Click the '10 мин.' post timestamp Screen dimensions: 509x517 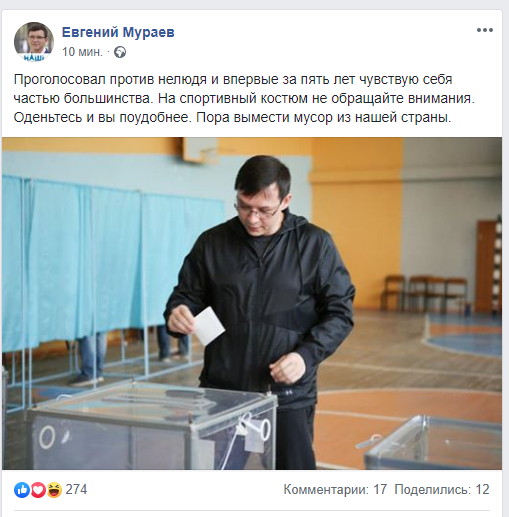pyautogui.click(x=82, y=52)
